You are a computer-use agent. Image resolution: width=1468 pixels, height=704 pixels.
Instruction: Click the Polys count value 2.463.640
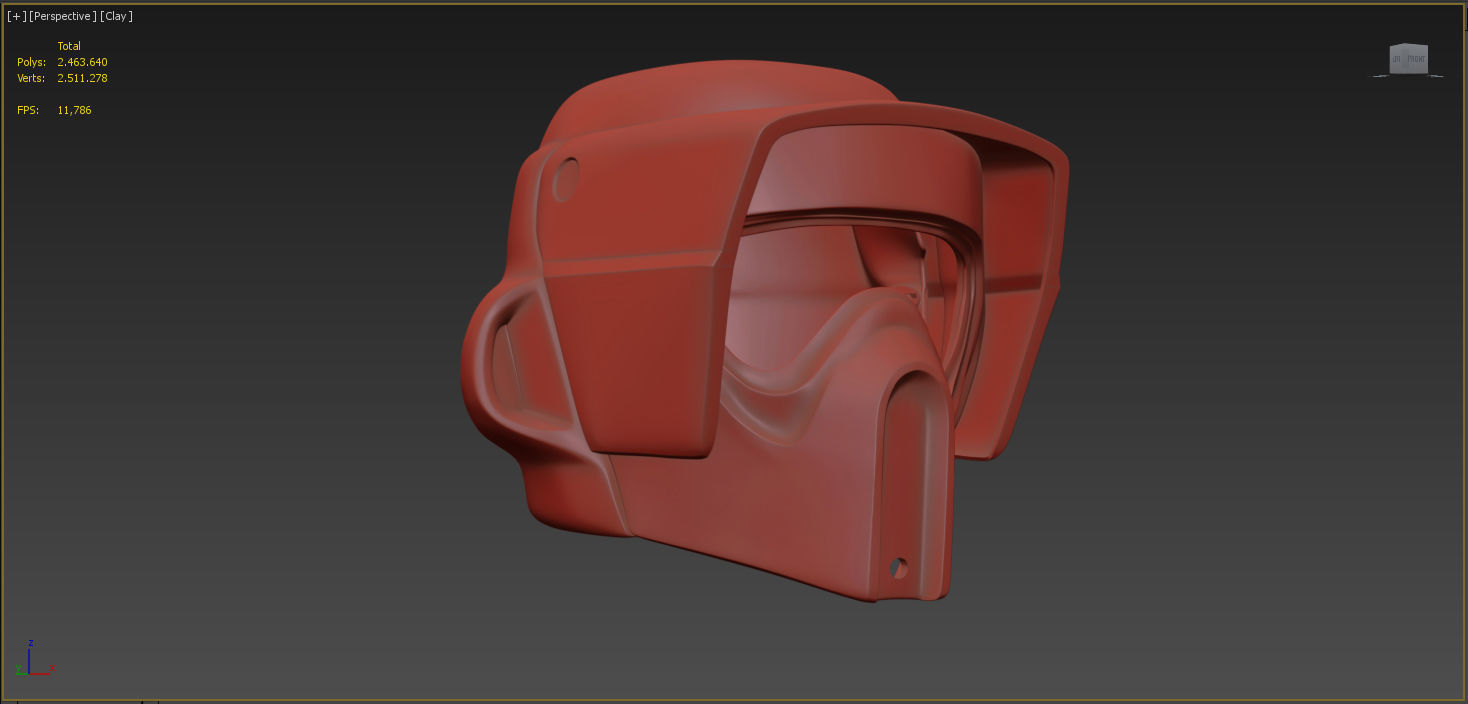82,62
